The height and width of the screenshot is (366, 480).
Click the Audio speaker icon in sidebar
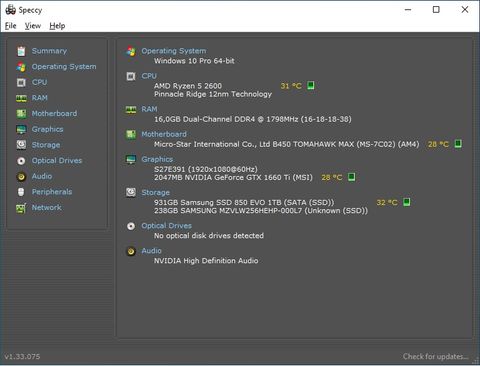(21, 176)
